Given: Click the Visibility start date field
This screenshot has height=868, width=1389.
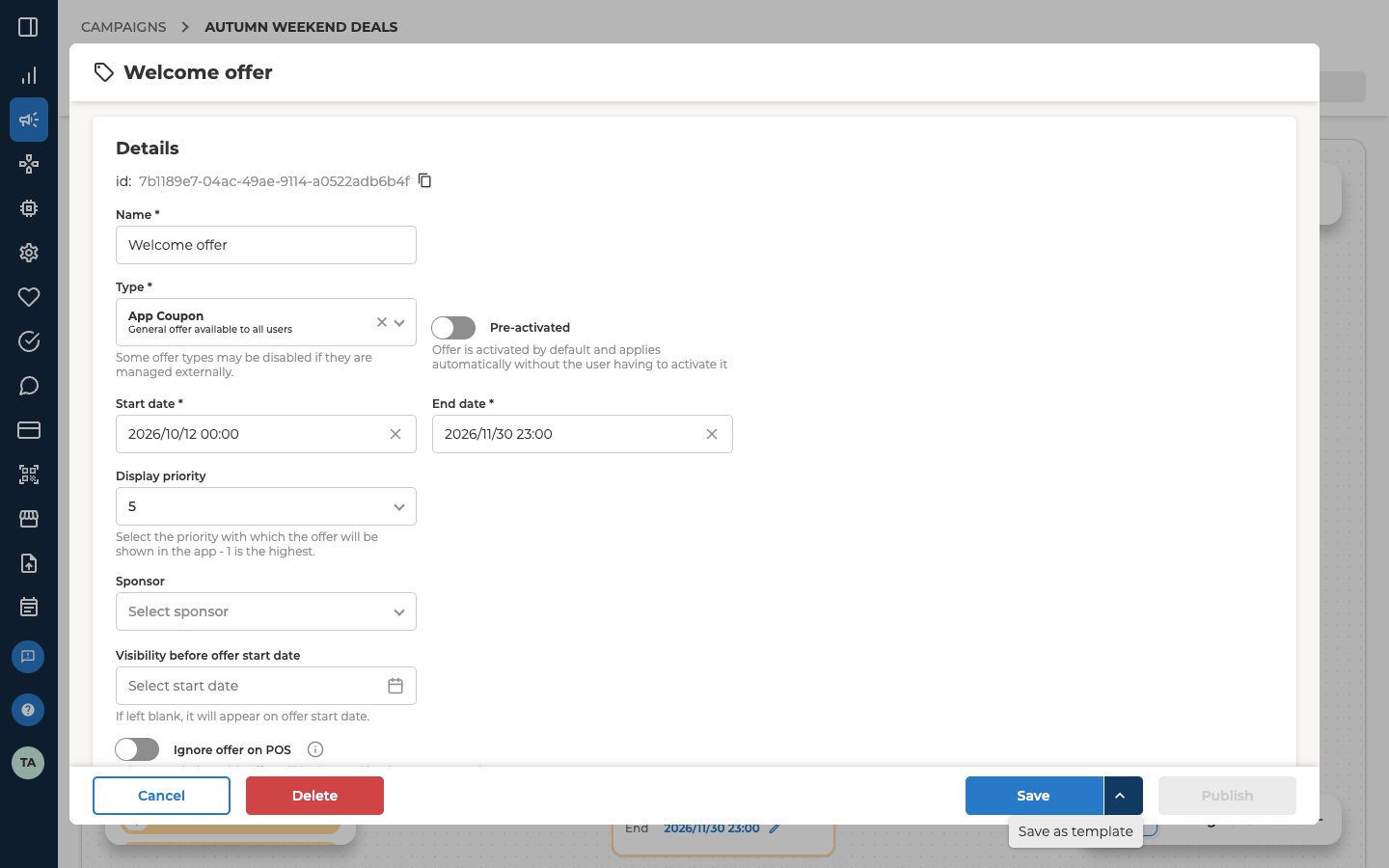Looking at the screenshot, I should (266, 686).
